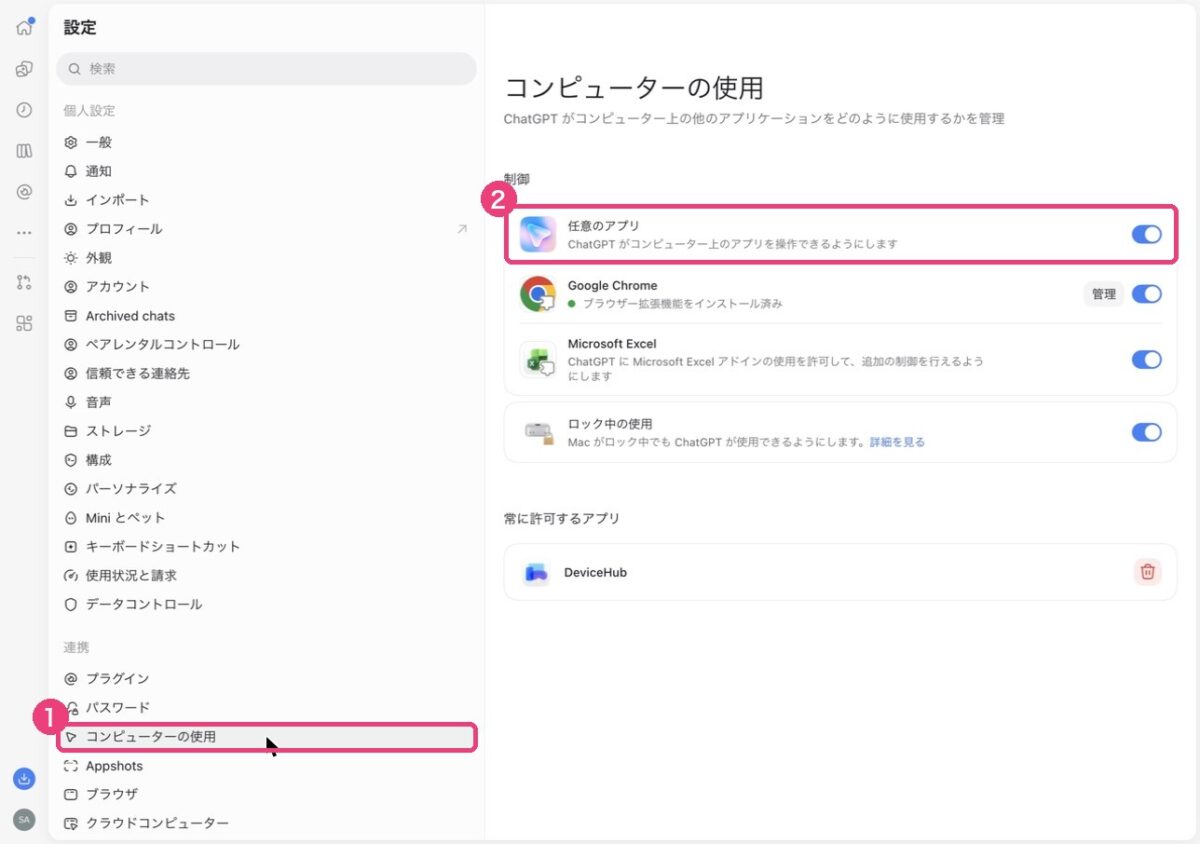Image resolution: width=1200 pixels, height=844 pixels.
Task: Open the 通知 settings section
Action: point(266,171)
